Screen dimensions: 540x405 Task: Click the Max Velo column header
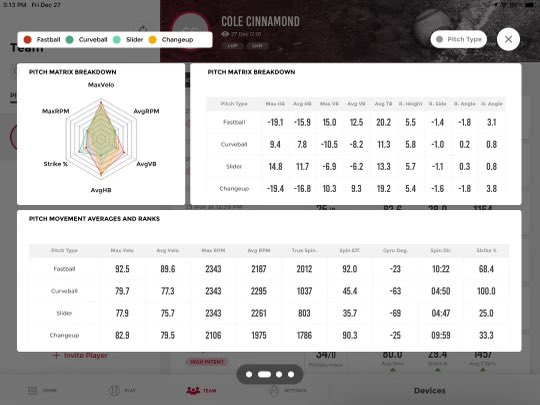(122, 250)
